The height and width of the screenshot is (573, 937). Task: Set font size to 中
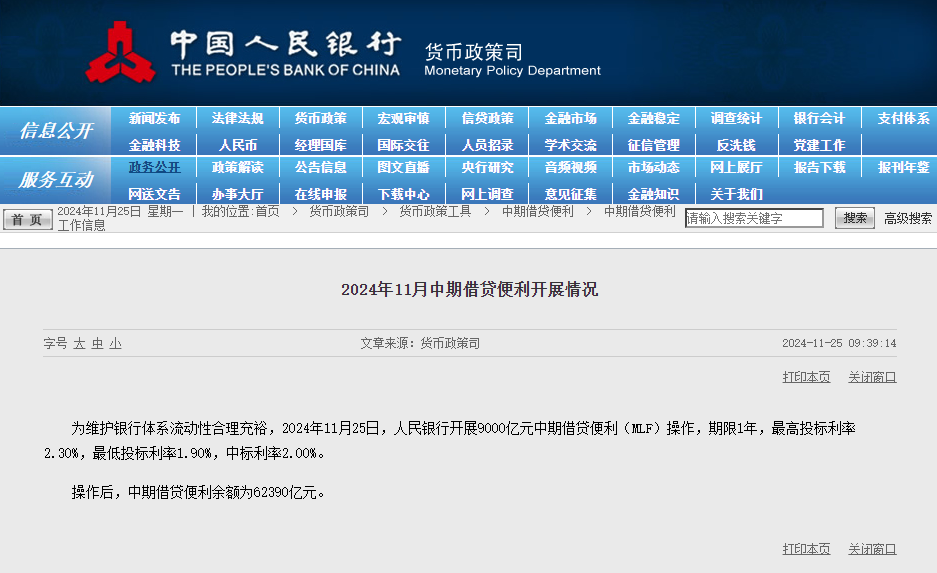click(x=97, y=344)
